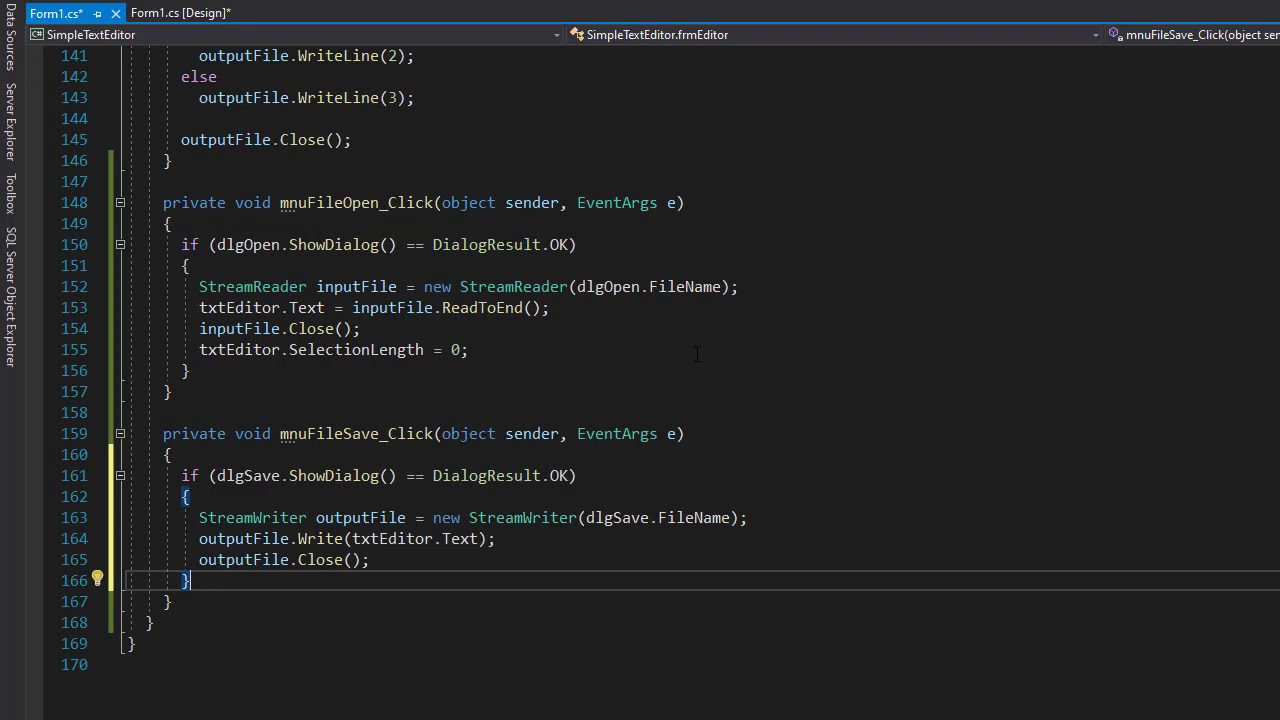Open the Data Sources side panel tab
The width and height of the screenshot is (1280, 720).
(x=10, y=36)
